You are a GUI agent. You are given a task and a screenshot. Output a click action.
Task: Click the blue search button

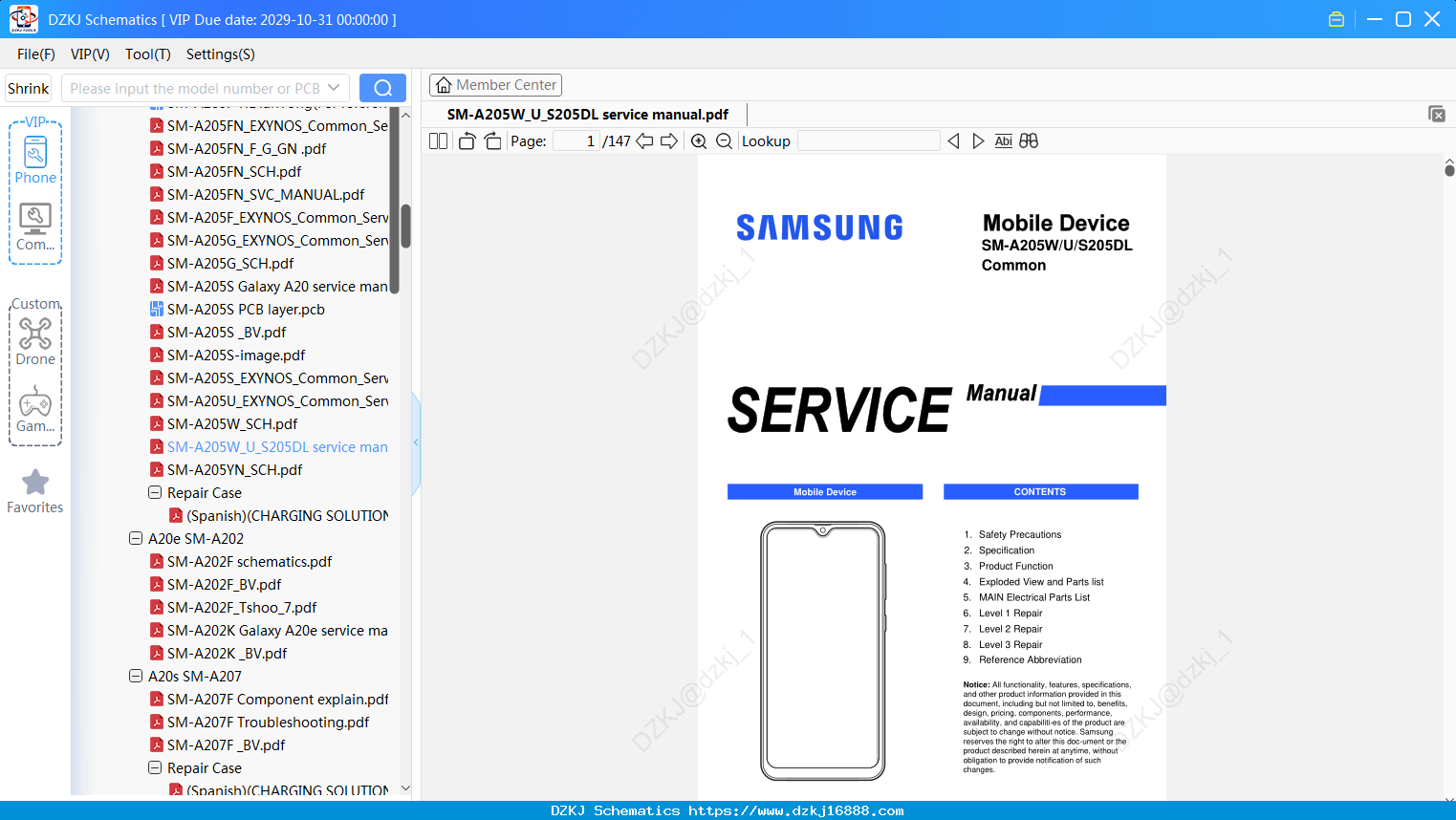(x=382, y=88)
